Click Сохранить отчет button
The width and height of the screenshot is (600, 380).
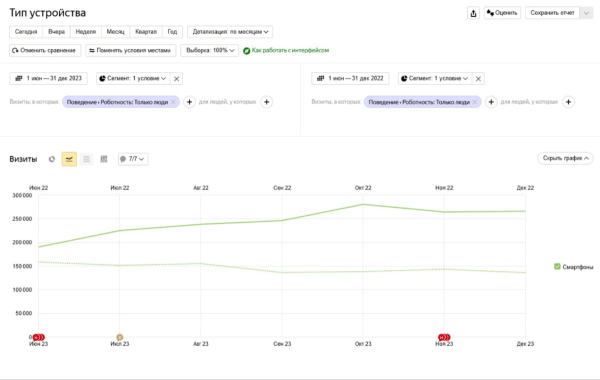tap(552, 13)
